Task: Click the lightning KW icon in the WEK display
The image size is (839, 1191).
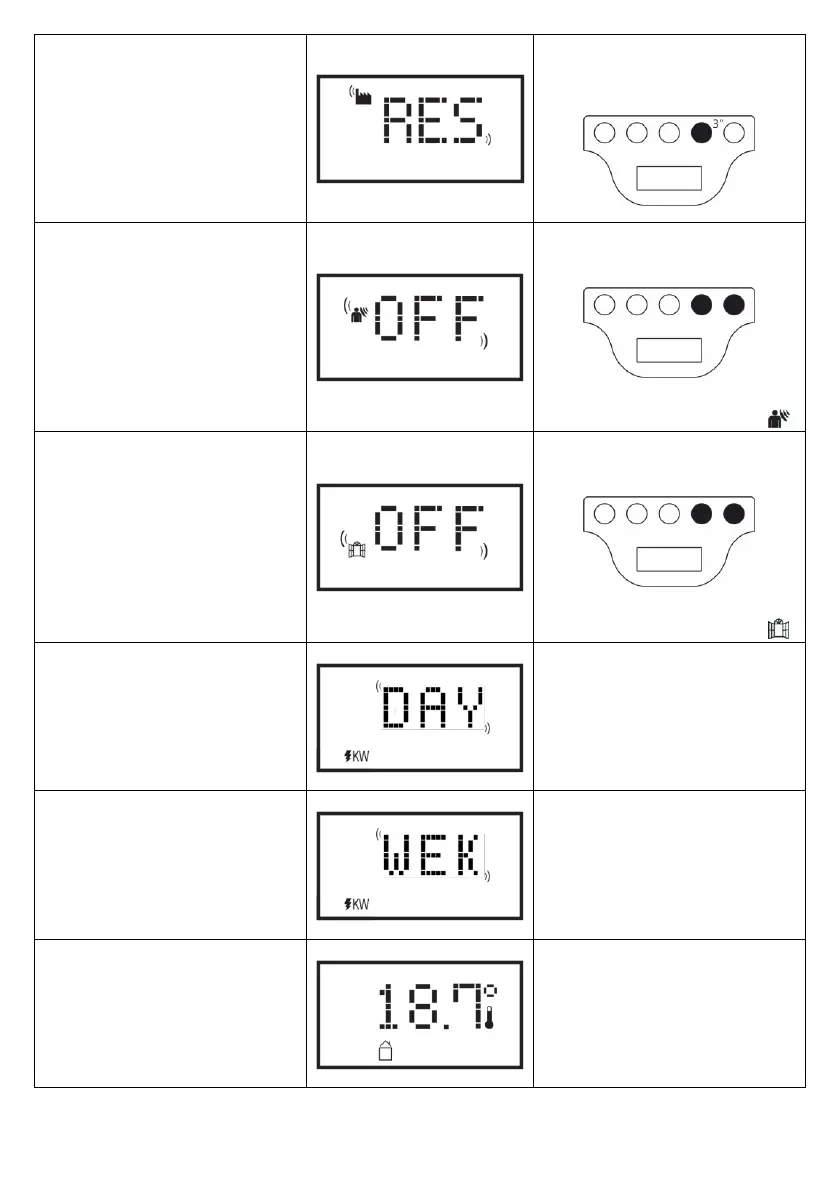Action: 357,905
